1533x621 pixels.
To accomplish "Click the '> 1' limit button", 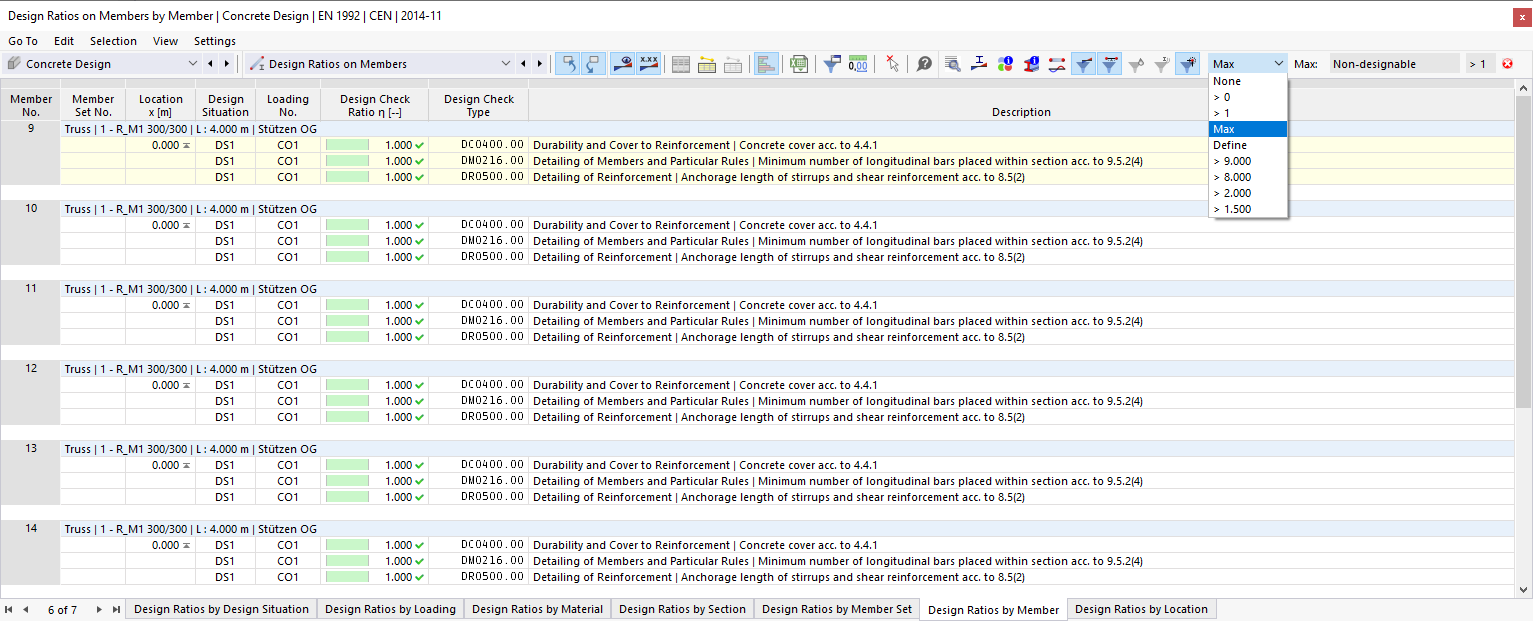I will tap(1478, 64).
